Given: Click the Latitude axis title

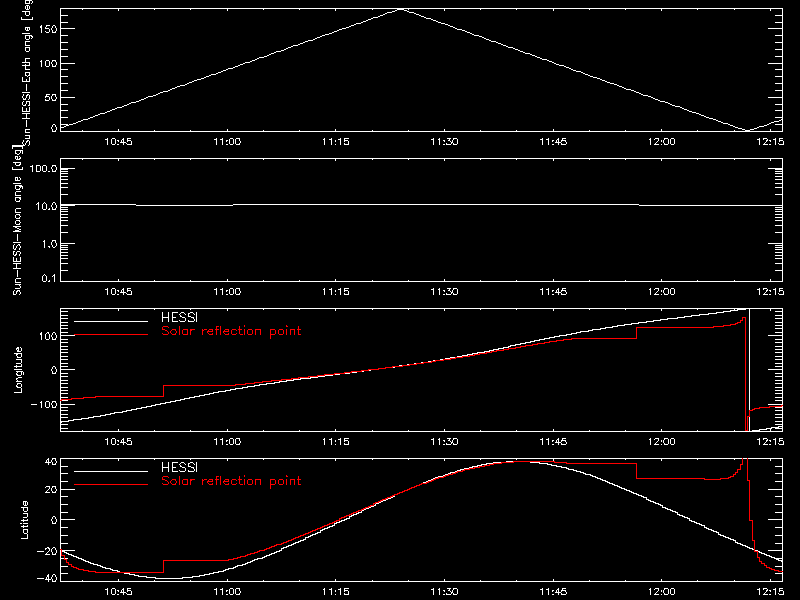Looking at the screenshot, I should 24,520.
